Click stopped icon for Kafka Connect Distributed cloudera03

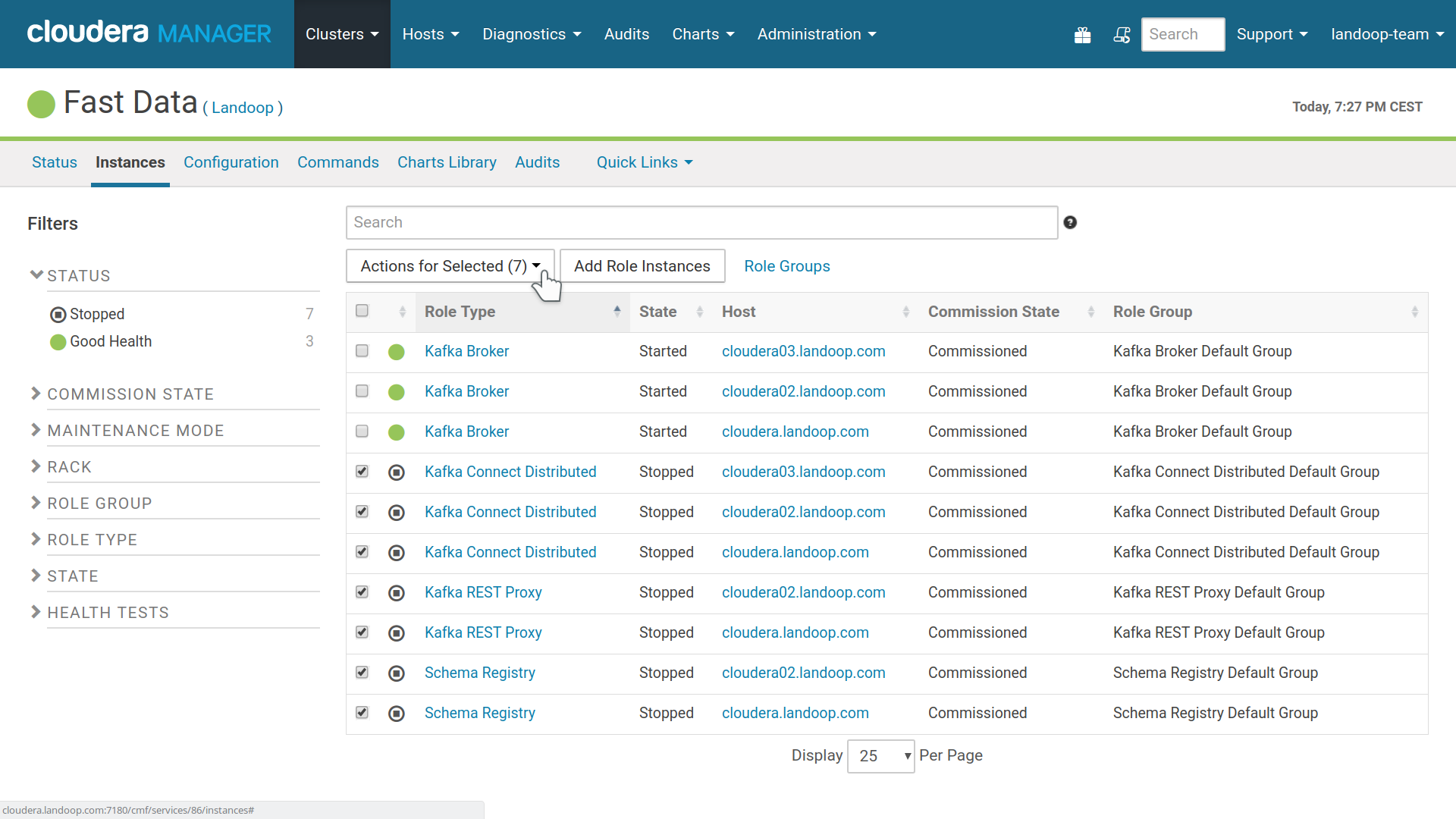[x=396, y=472]
